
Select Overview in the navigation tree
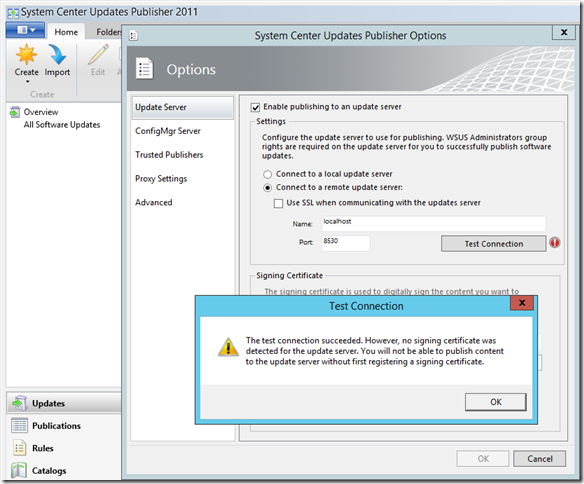click(x=41, y=112)
